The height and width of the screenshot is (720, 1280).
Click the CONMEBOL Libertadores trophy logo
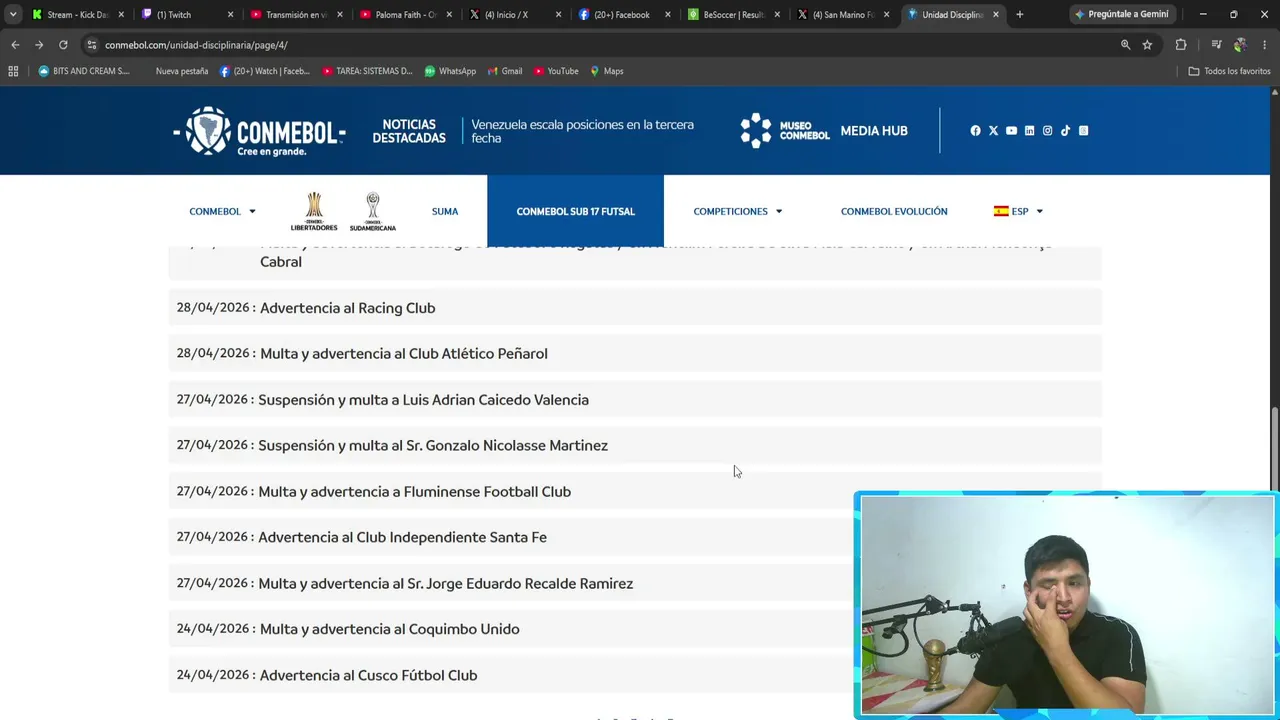pyautogui.click(x=314, y=211)
